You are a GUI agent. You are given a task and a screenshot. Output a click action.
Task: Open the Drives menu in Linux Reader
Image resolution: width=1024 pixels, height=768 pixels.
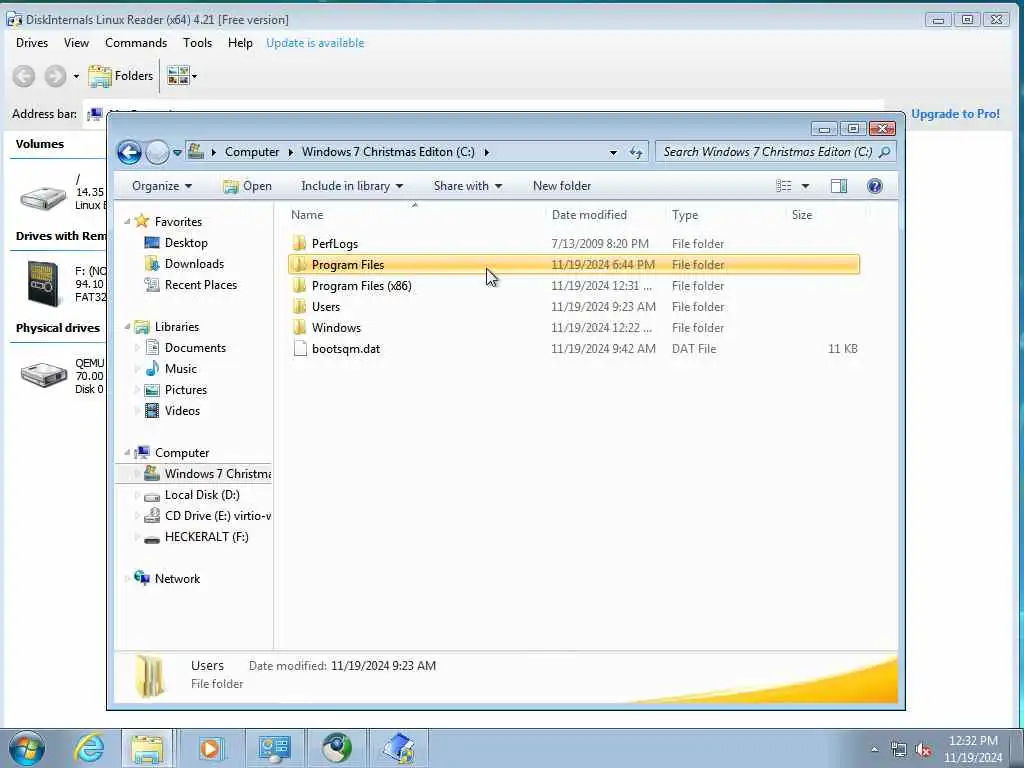(32, 43)
